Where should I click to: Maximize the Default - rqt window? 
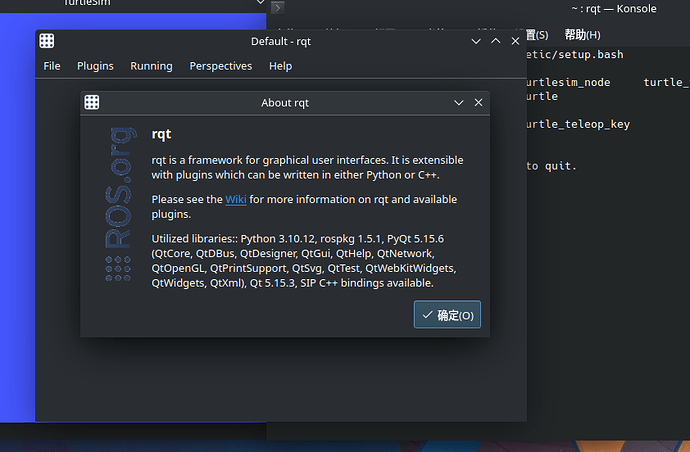(x=495, y=41)
